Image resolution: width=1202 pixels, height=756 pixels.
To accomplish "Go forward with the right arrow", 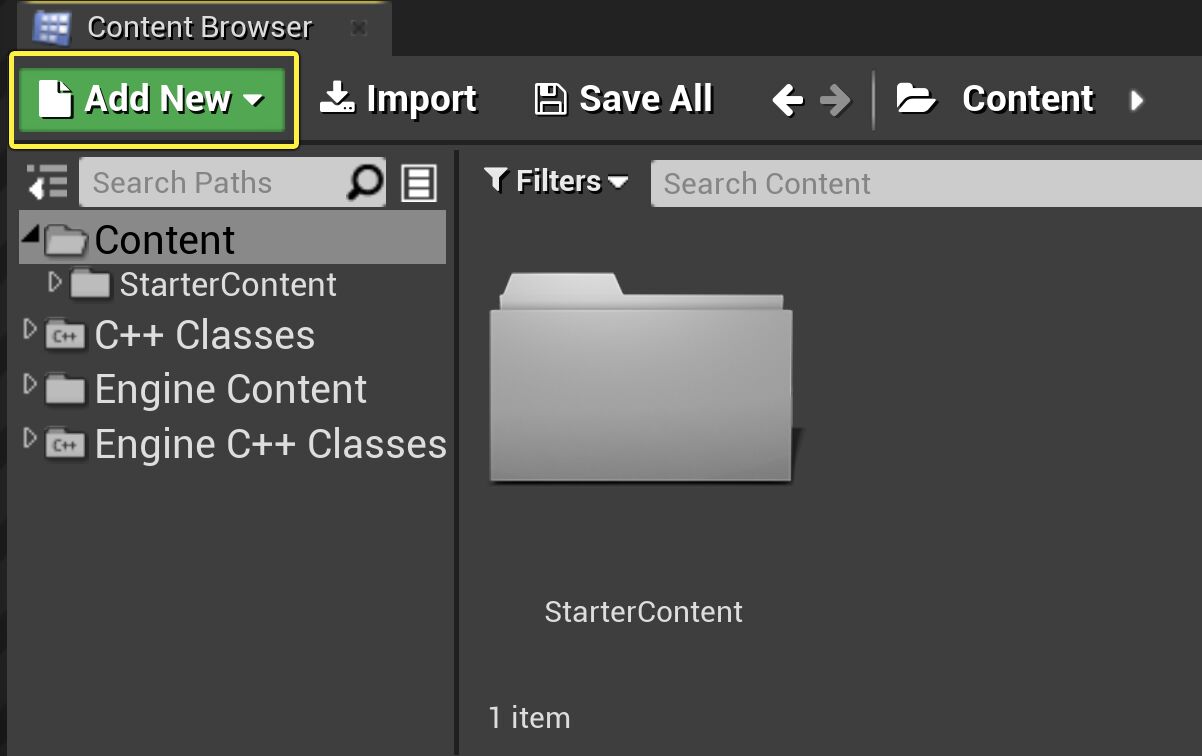I will point(834,100).
